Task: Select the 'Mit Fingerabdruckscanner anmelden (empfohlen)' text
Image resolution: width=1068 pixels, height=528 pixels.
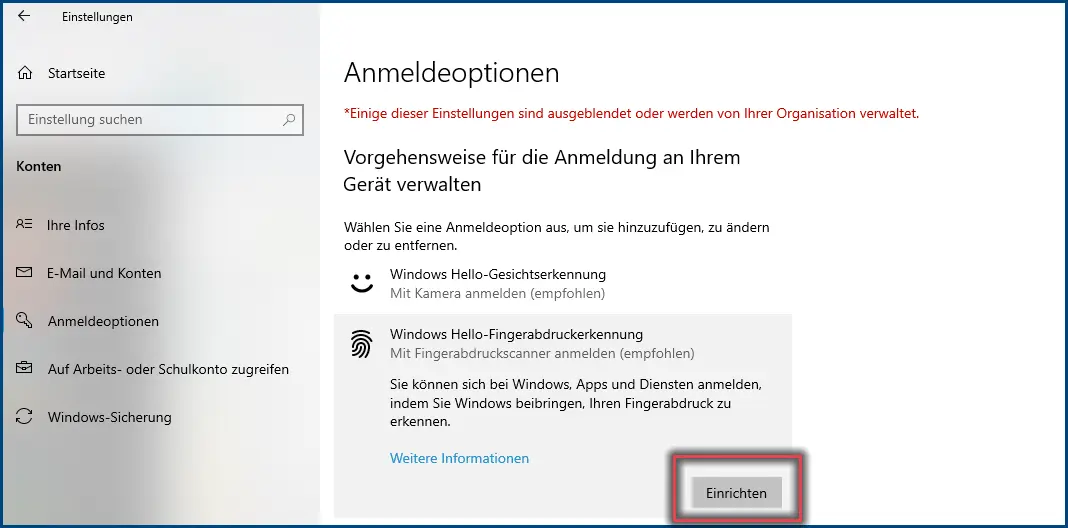Action: point(542,354)
